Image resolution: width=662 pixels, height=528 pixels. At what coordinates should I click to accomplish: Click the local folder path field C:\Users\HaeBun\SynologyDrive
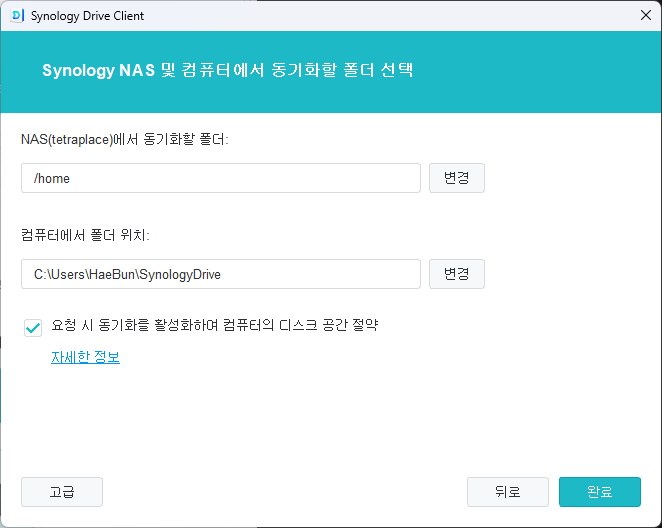click(221, 274)
